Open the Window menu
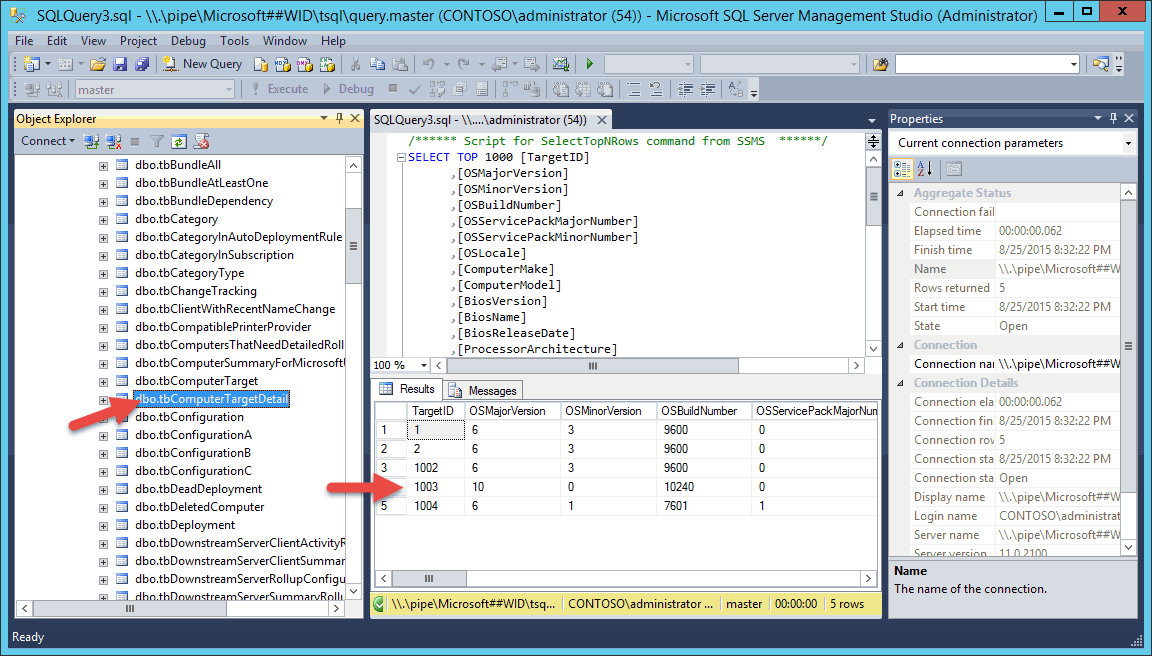The width and height of the screenshot is (1152, 656). pos(284,41)
